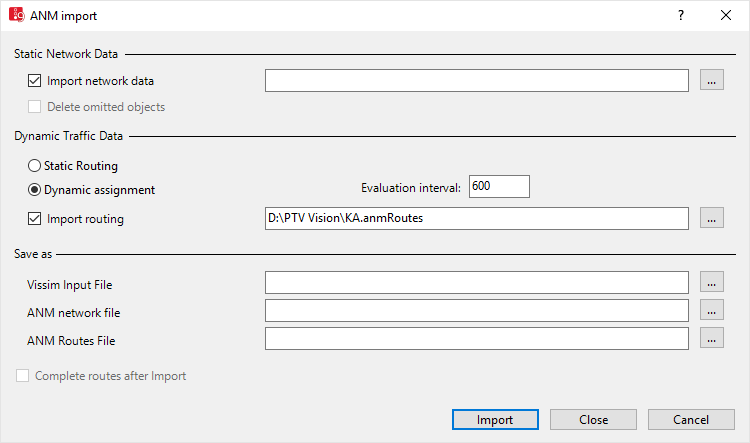Click the Vissim Input File text field

coord(476,283)
